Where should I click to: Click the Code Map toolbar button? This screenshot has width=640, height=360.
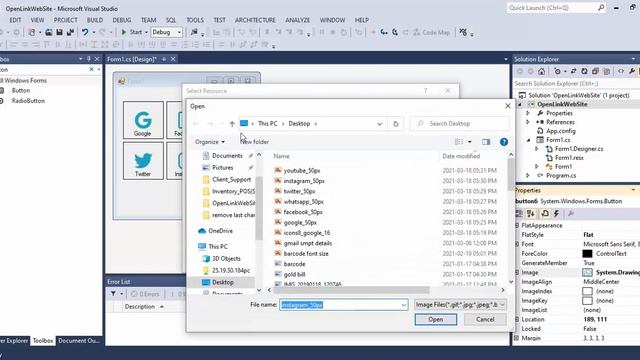tap(431, 32)
